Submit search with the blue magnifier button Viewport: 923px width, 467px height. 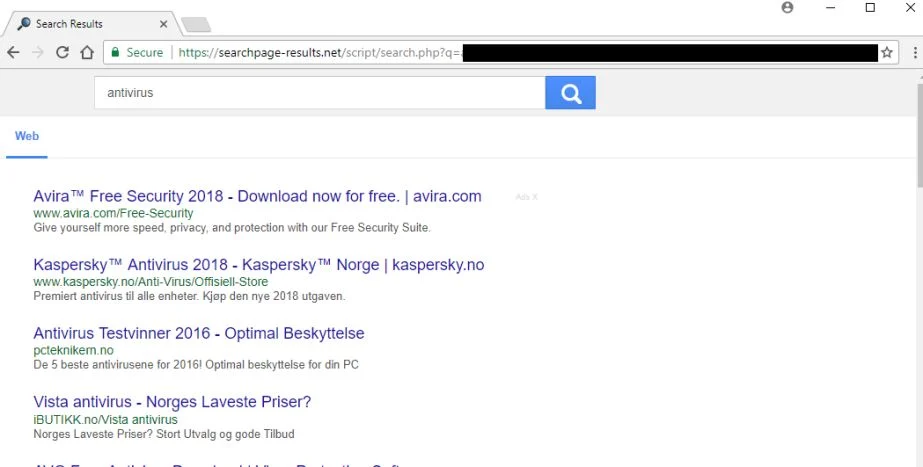point(570,92)
